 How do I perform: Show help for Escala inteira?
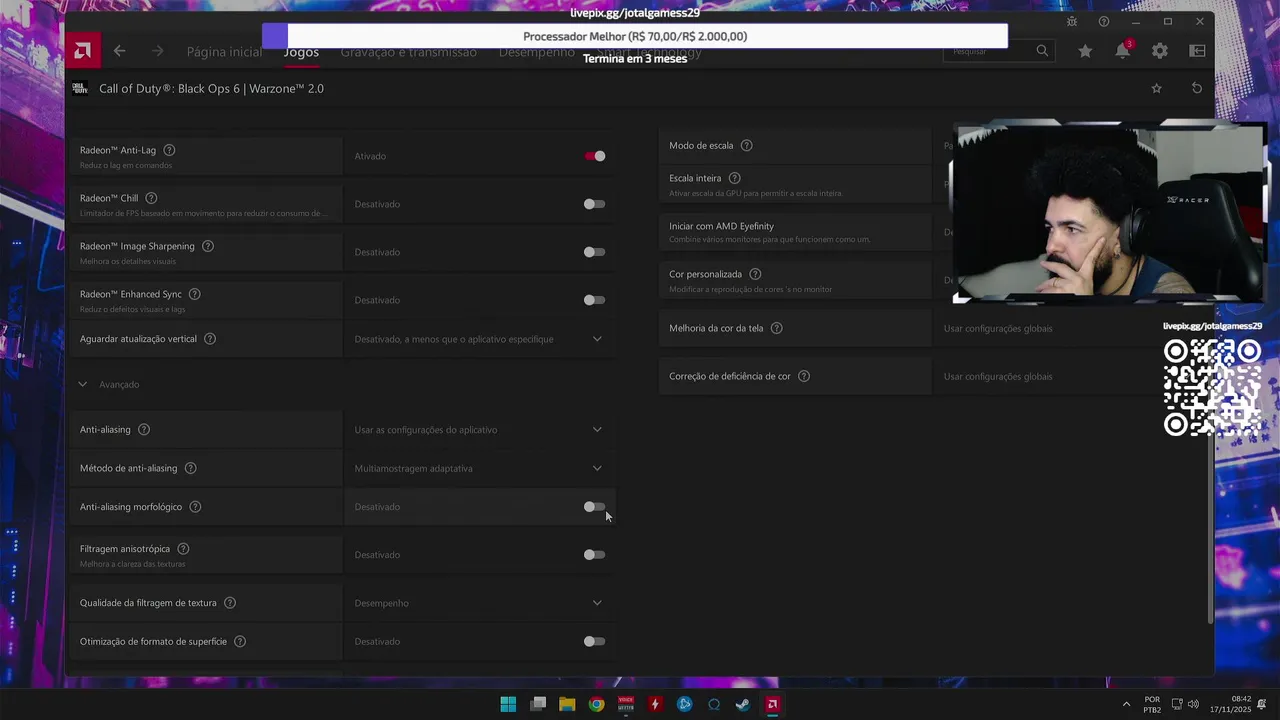pos(734,178)
